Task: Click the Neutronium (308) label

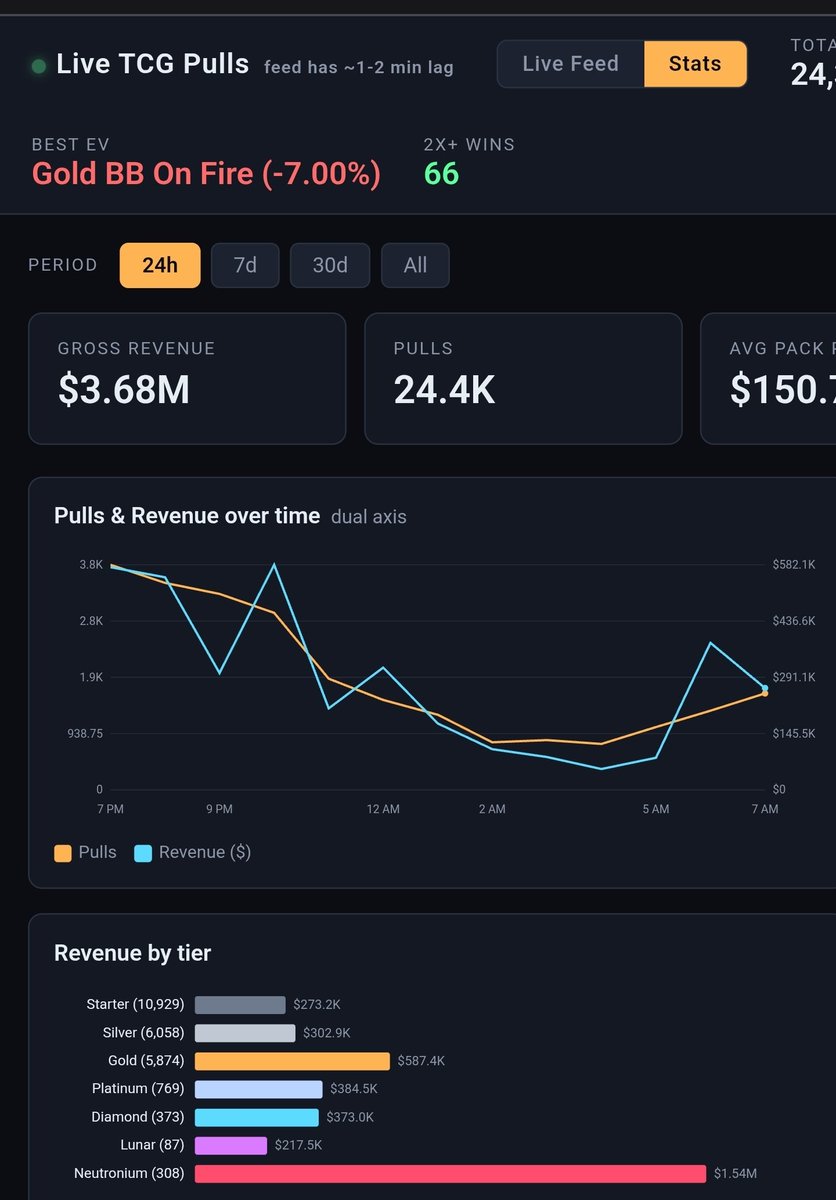Action: 129,1173
